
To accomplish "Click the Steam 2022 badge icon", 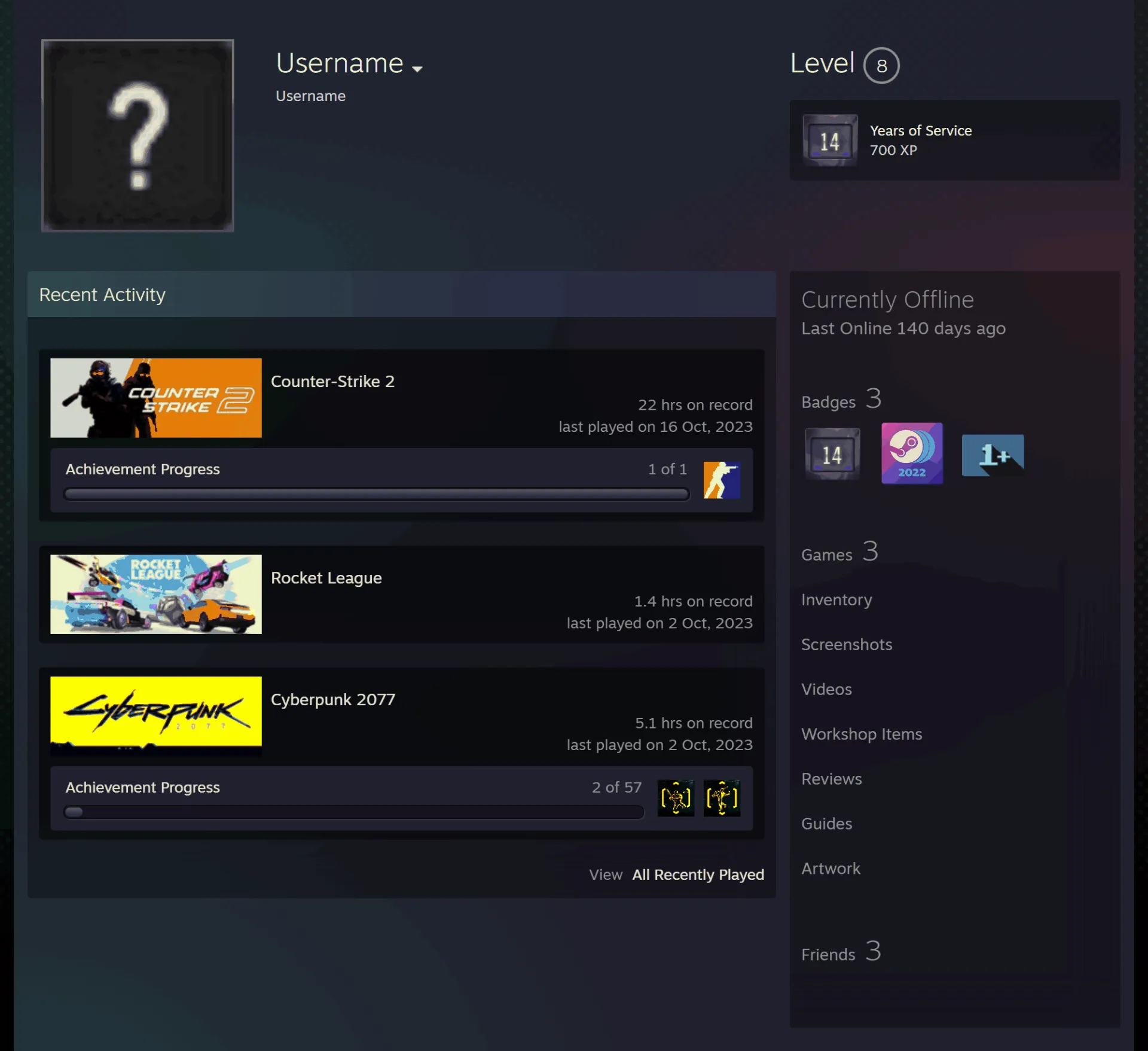I will tap(912, 453).
